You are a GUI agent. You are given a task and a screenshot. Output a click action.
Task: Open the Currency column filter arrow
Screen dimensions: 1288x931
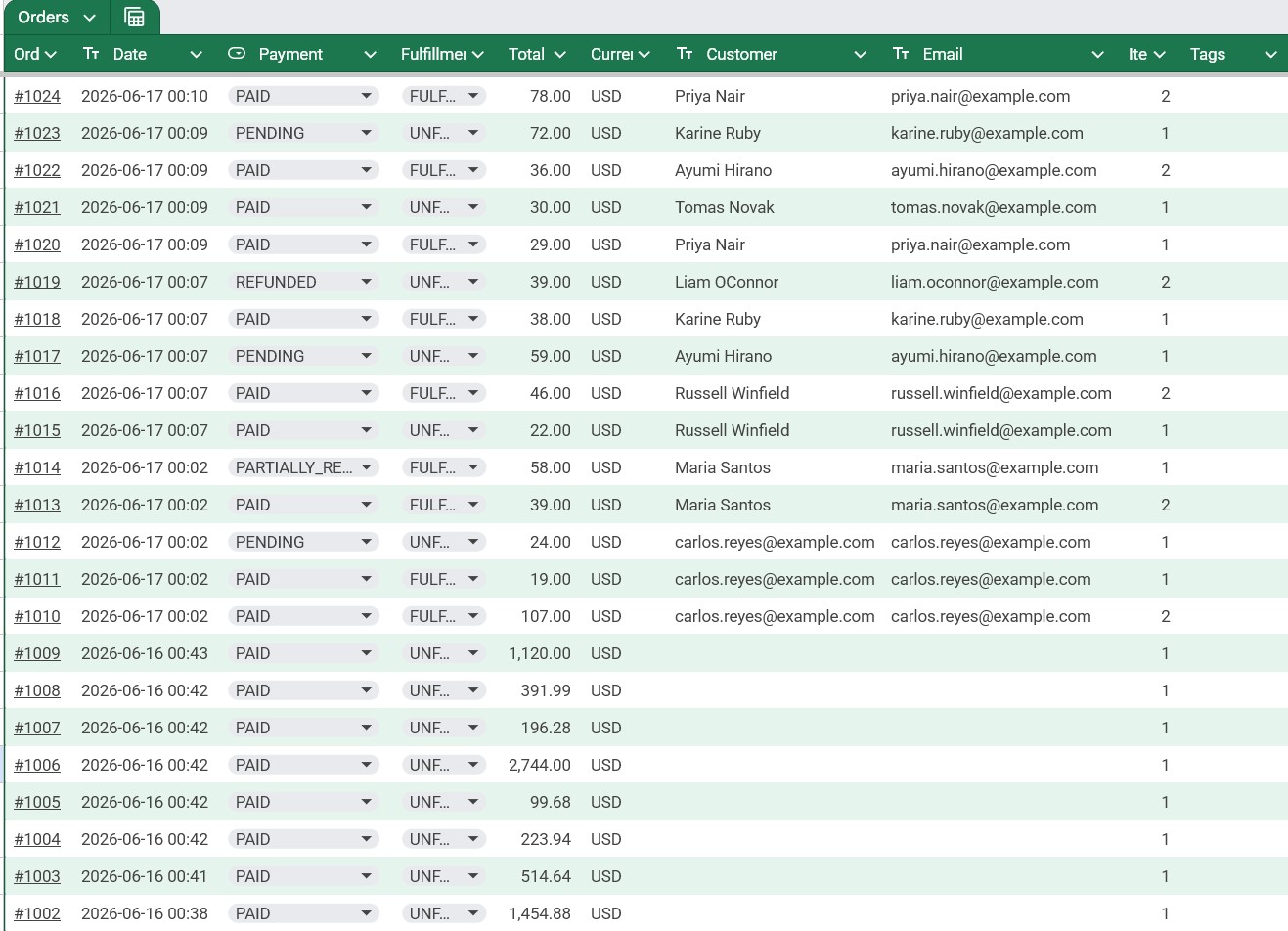644,55
